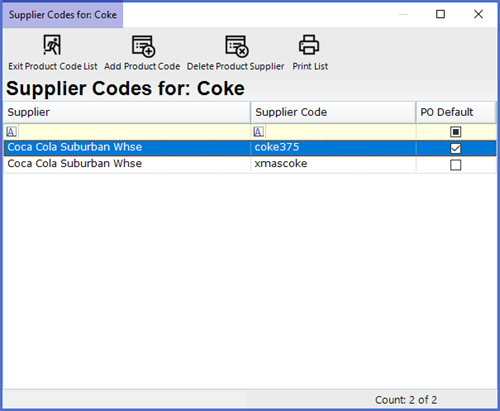Select the xmascoke supplier code row
Viewport: 500px width, 411px height.
click(x=250, y=165)
